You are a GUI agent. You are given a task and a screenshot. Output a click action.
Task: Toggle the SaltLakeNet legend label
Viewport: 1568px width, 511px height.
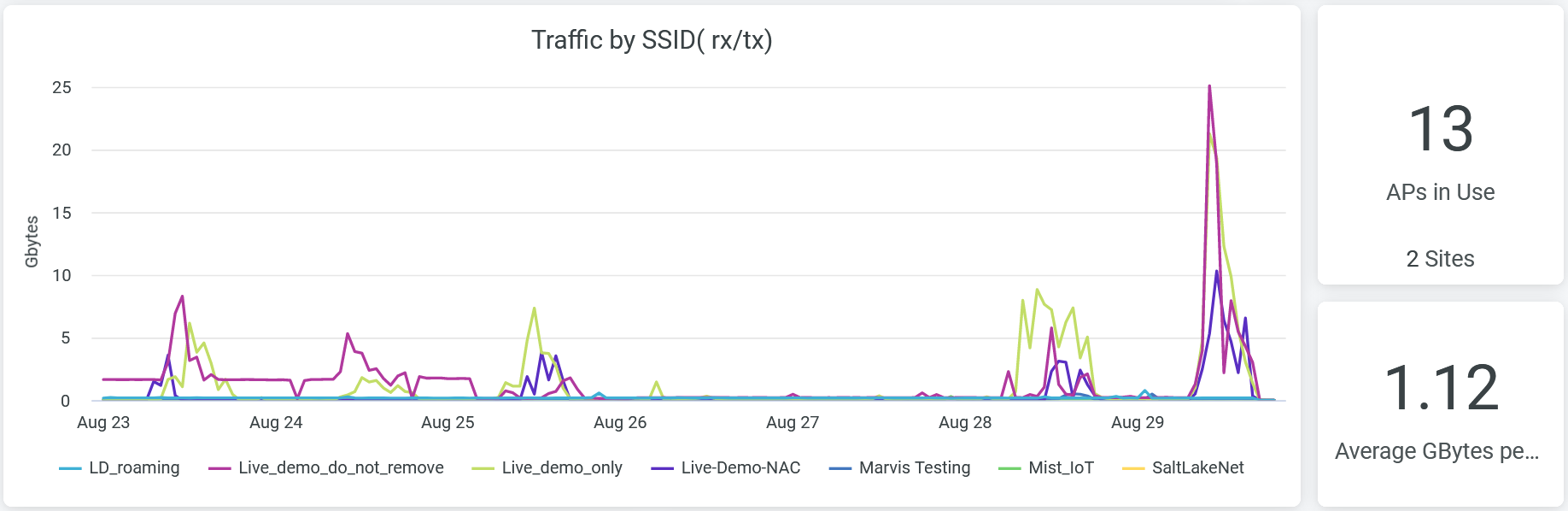tap(1197, 467)
